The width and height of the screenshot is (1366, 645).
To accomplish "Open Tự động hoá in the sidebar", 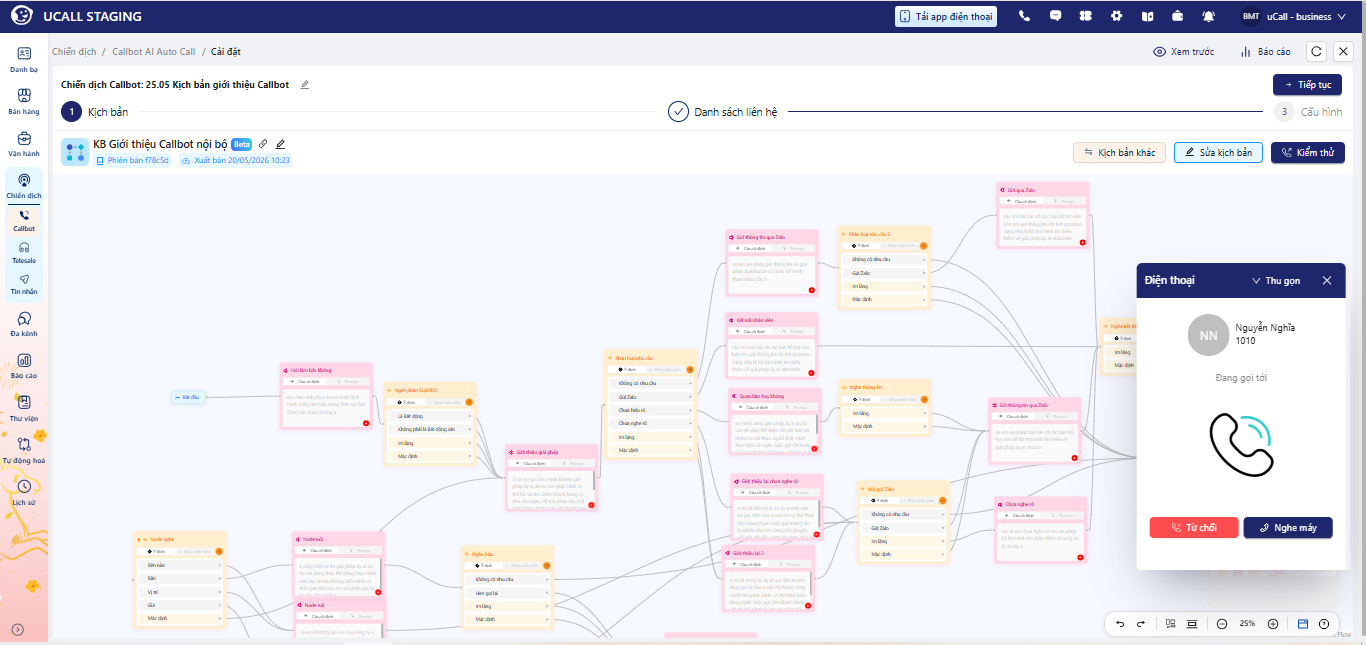I will 24,451.
